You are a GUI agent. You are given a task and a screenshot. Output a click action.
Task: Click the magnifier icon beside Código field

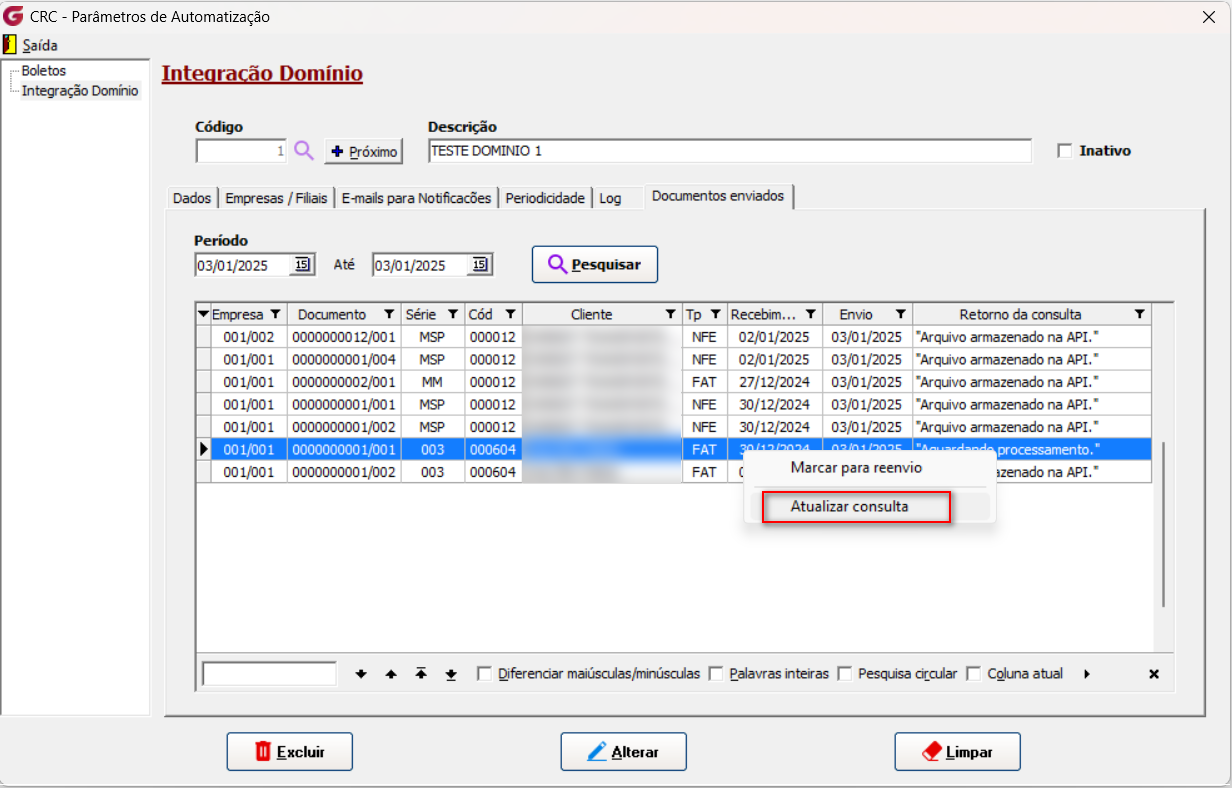[304, 151]
